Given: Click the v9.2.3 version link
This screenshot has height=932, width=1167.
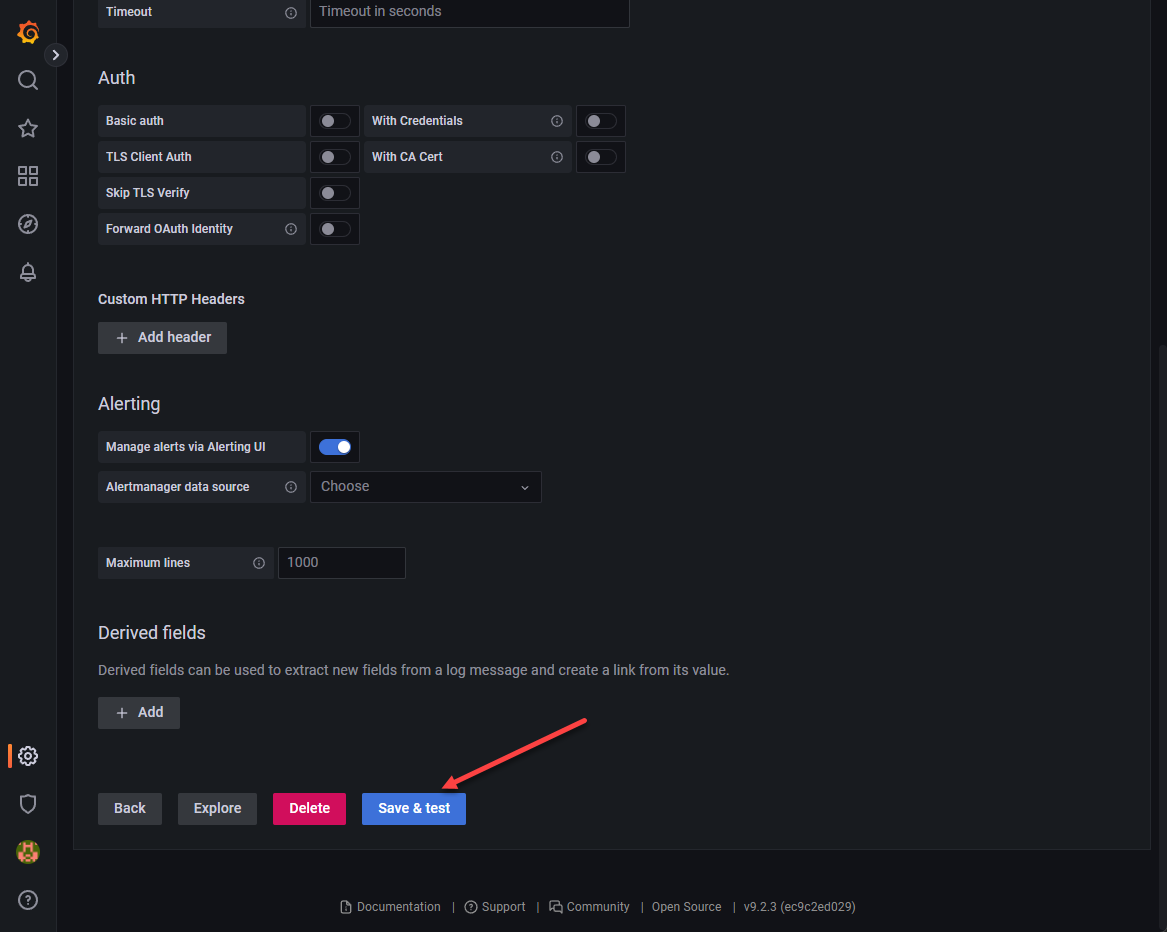Looking at the screenshot, I should point(799,907).
